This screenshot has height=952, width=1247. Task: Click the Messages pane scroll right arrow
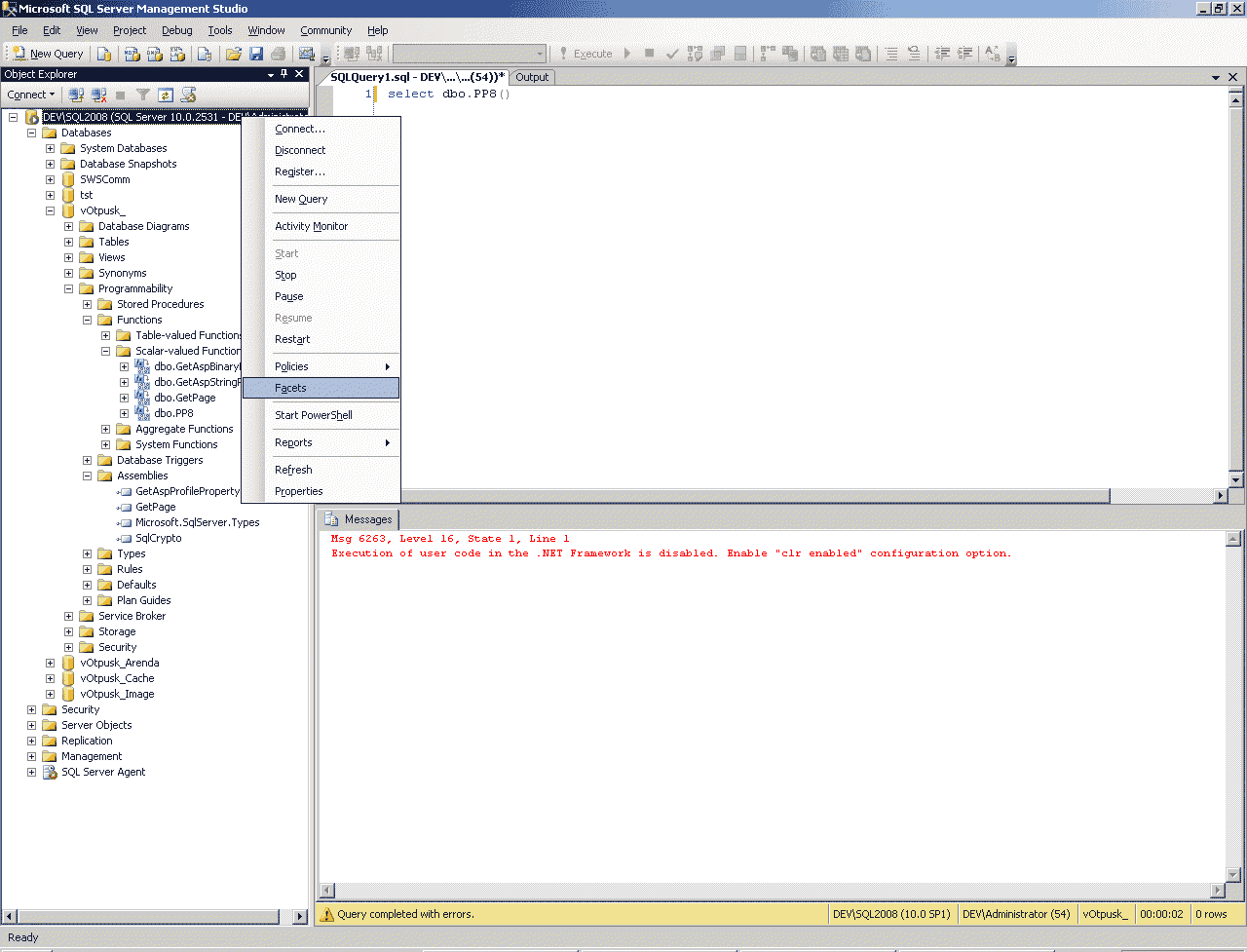(1218, 890)
